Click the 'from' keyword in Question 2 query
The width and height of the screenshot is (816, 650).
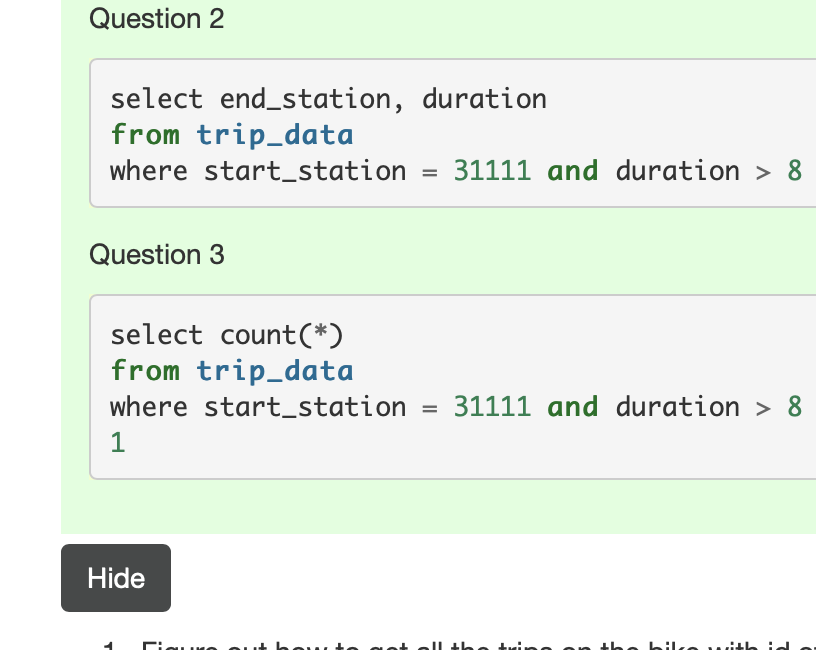coord(145,135)
